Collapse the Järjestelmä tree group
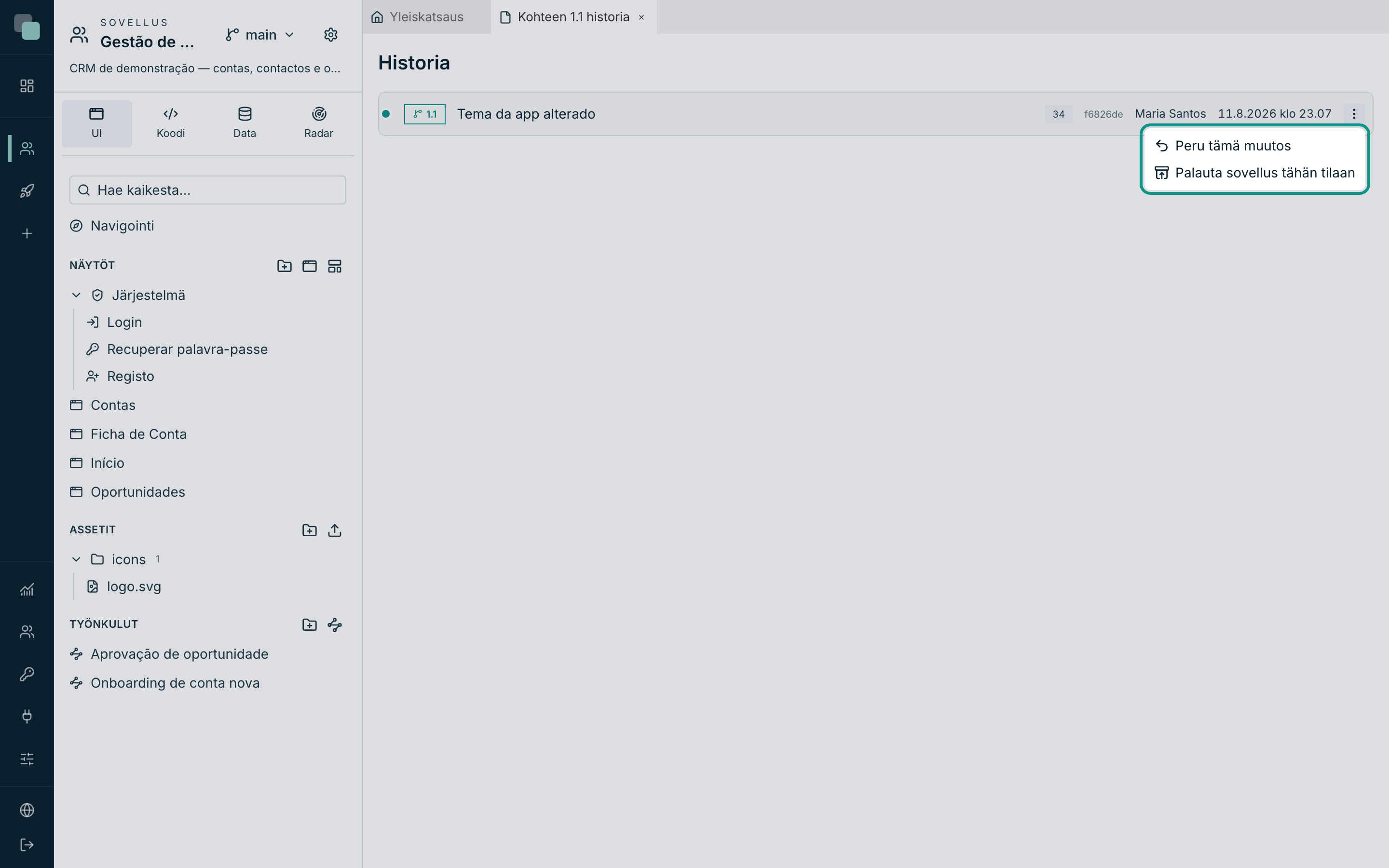Image resolution: width=1389 pixels, height=868 pixels. 76,295
